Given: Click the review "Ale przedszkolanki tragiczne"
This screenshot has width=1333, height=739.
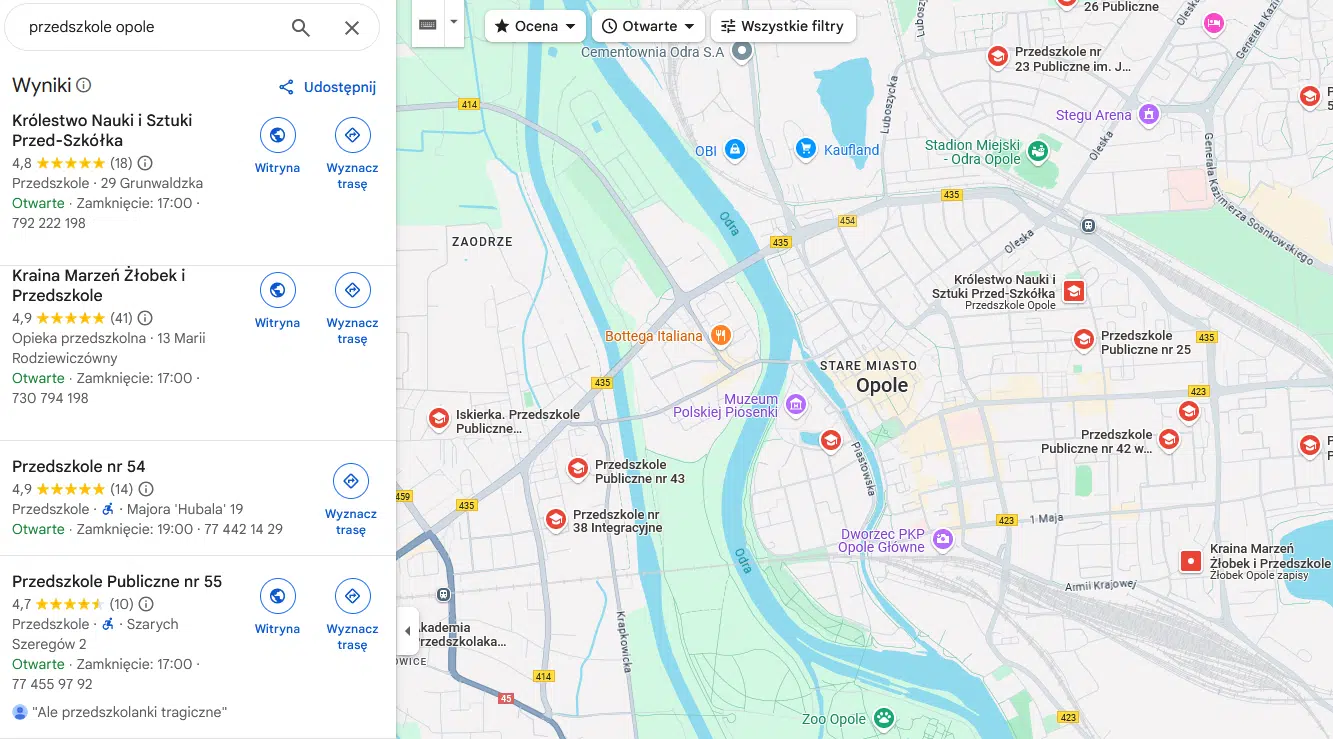Looking at the screenshot, I should point(130,712).
